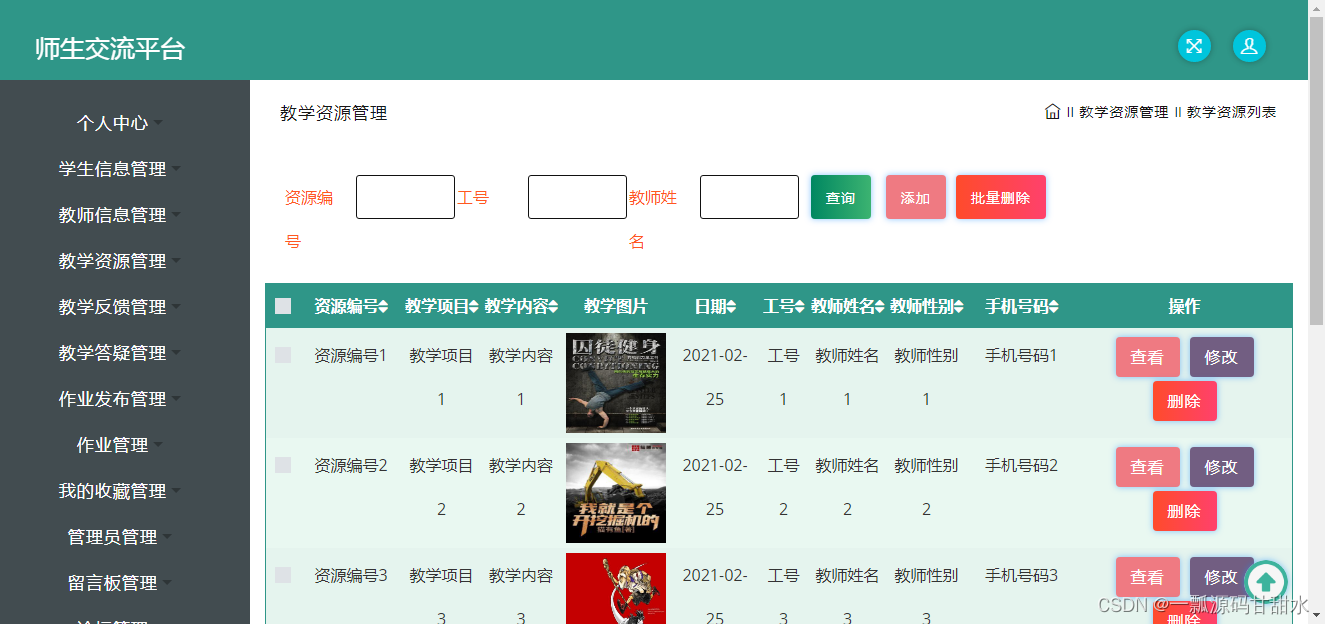Open the 囚徒健身 teaching image thumbnail
This screenshot has width=1325, height=624.
coord(616,383)
